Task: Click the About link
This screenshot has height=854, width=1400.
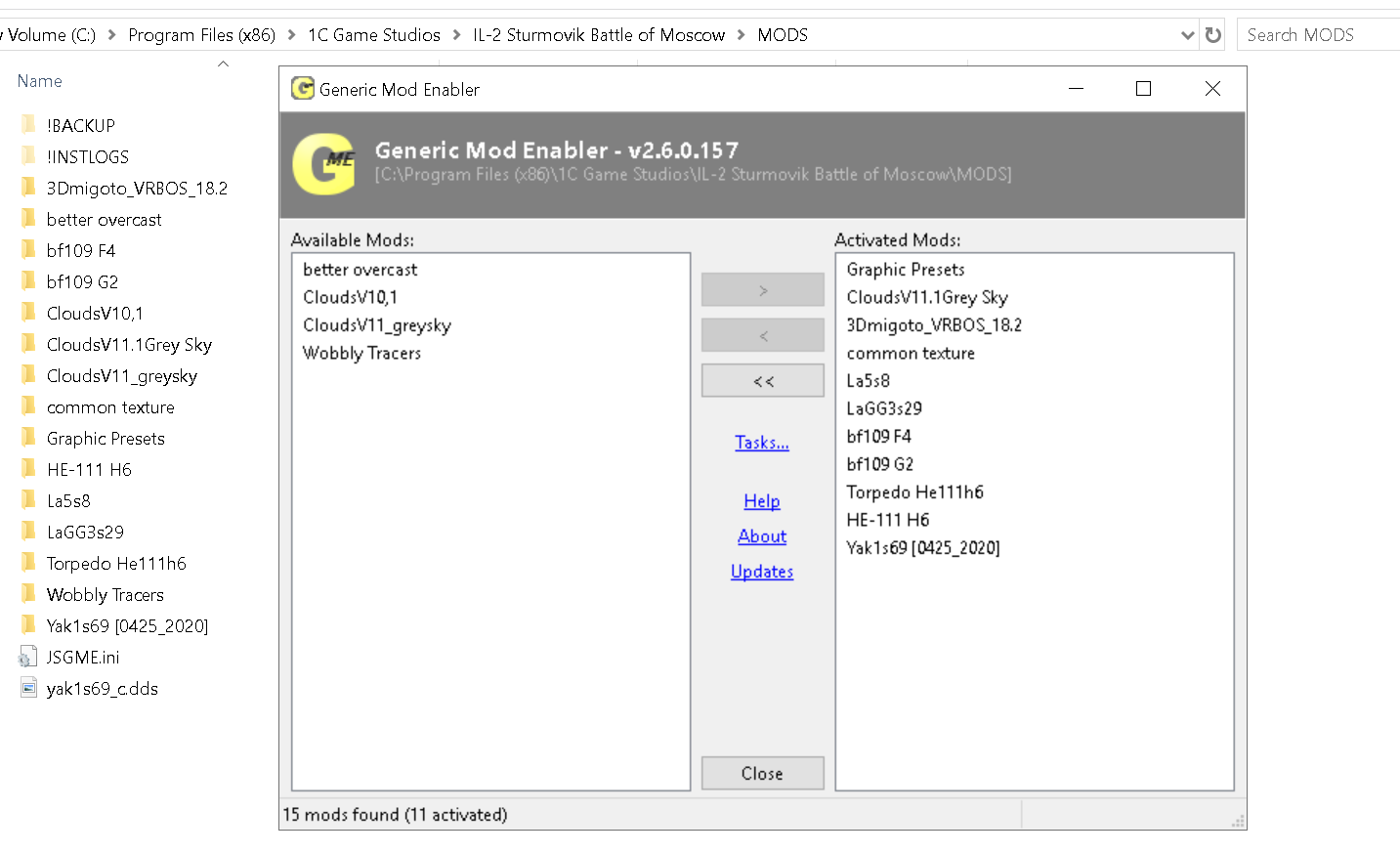Action: (x=762, y=536)
